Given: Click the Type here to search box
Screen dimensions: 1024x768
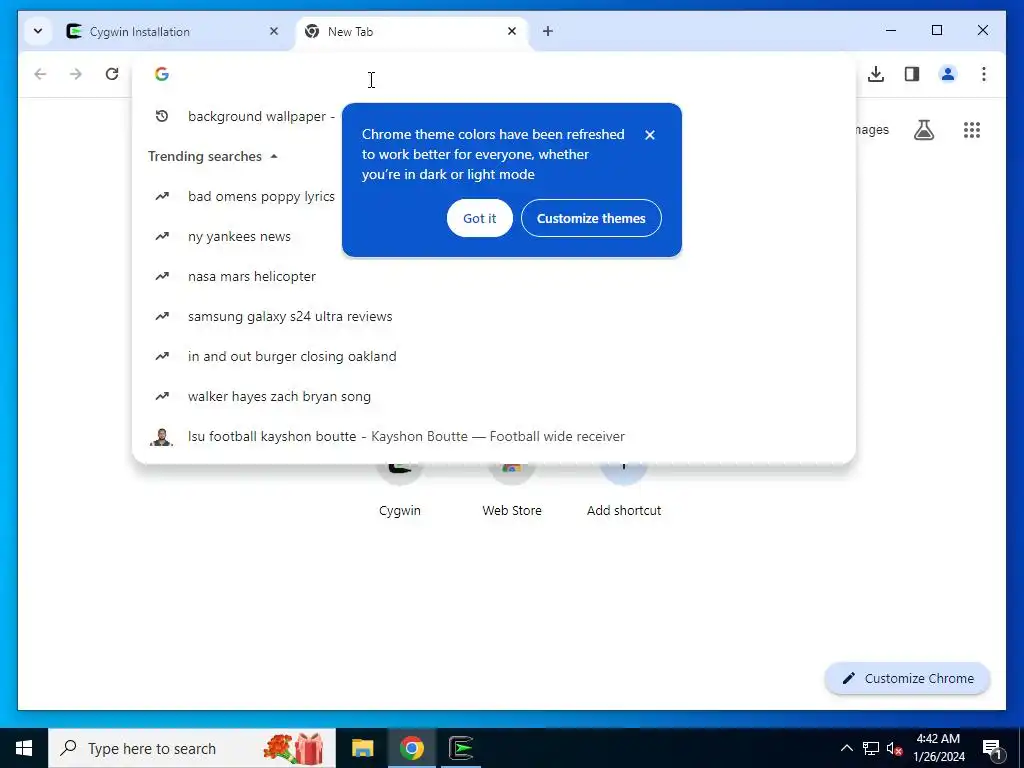Looking at the screenshot, I should point(192,748).
